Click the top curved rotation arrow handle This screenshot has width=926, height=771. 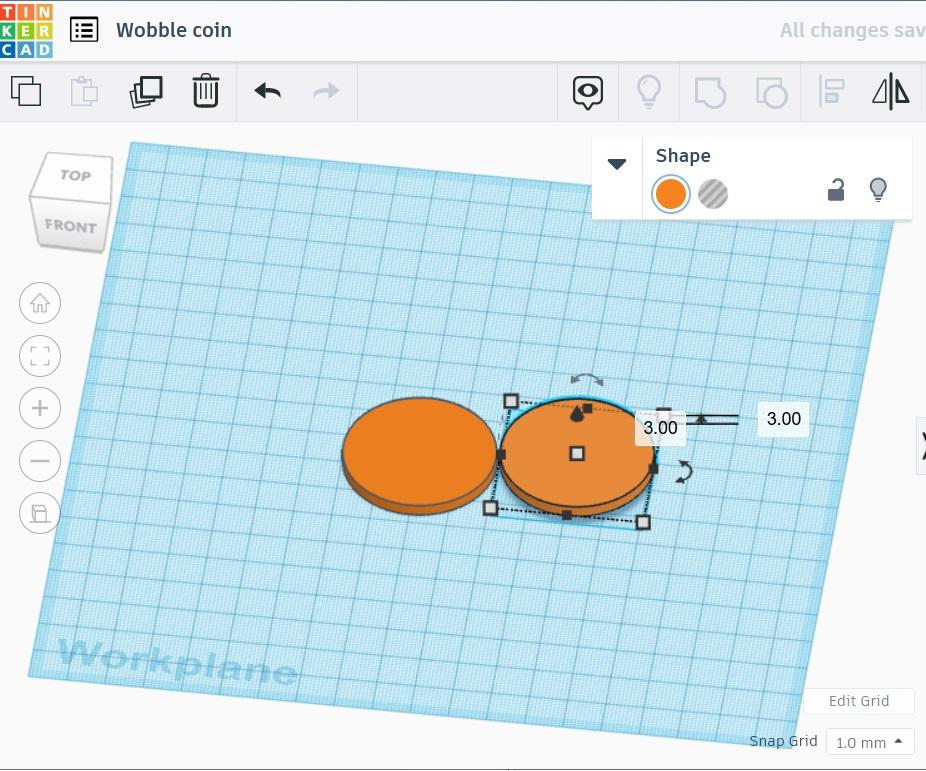tap(587, 380)
